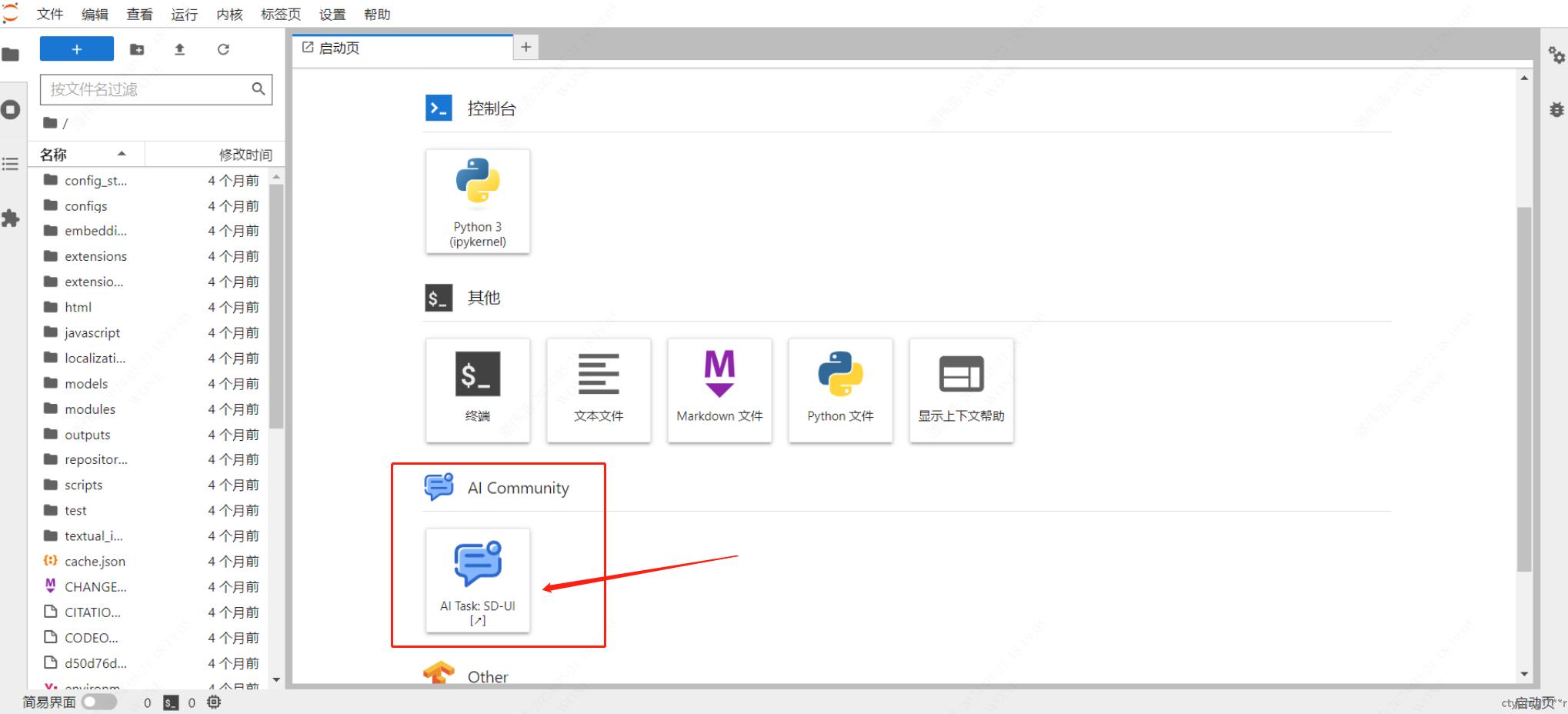Open the models folder

tap(86, 384)
